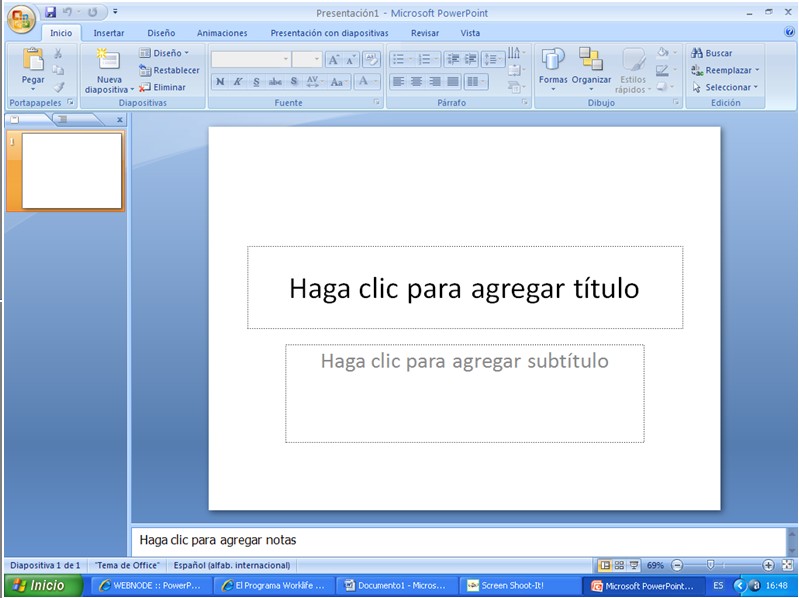Toggle bold N formatting
The width and height of the screenshot is (799, 598).
pos(220,81)
